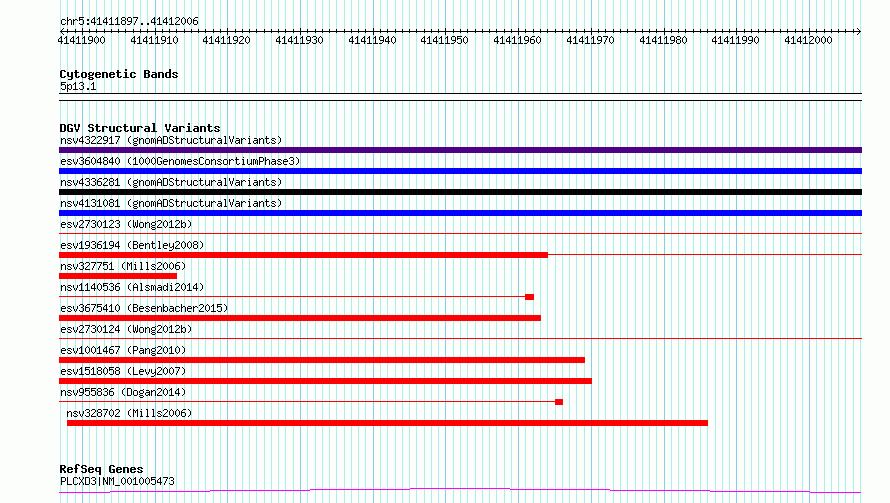Open esv2730123 (Wong2012b) variant label
The height and width of the screenshot is (503, 890).
tap(126, 224)
